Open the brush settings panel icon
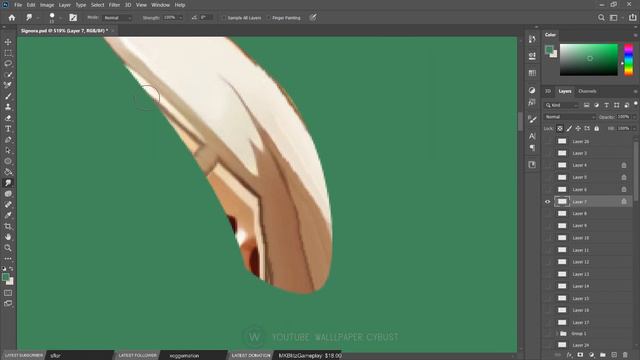The width and height of the screenshot is (640, 360). point(73,18)
